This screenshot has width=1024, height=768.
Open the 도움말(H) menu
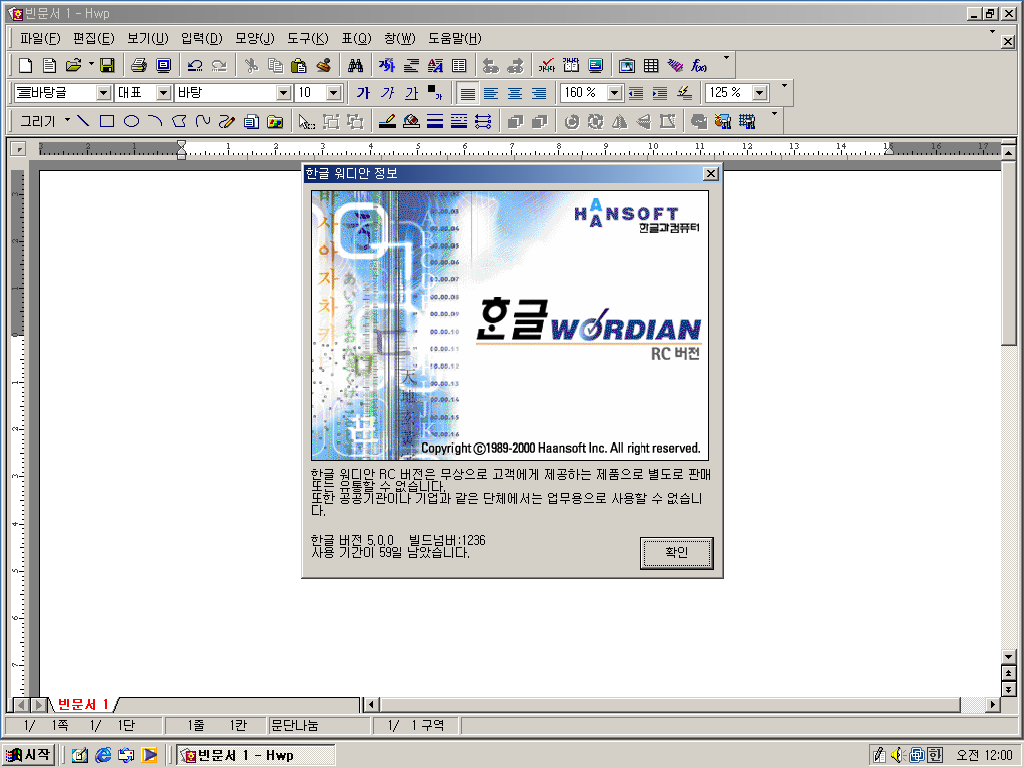click(455, 39)
